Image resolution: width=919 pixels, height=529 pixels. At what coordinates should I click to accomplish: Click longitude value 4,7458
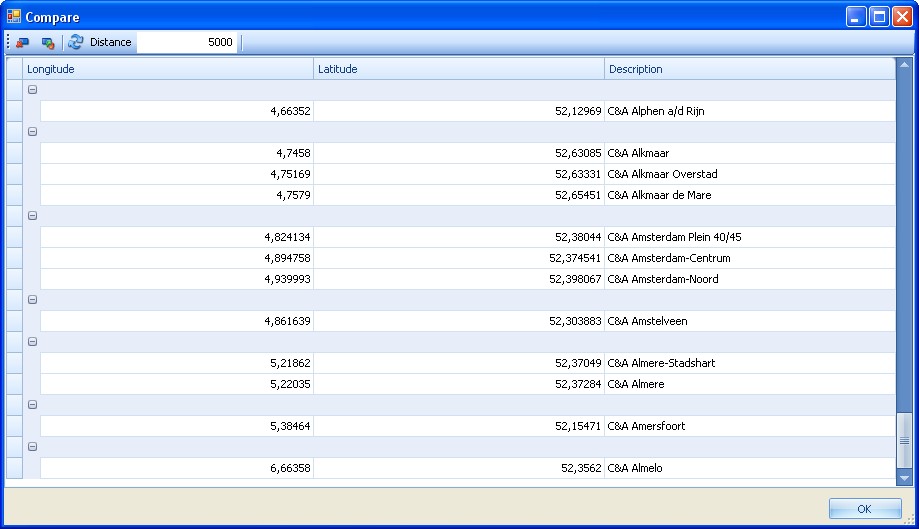coord(293,153)
